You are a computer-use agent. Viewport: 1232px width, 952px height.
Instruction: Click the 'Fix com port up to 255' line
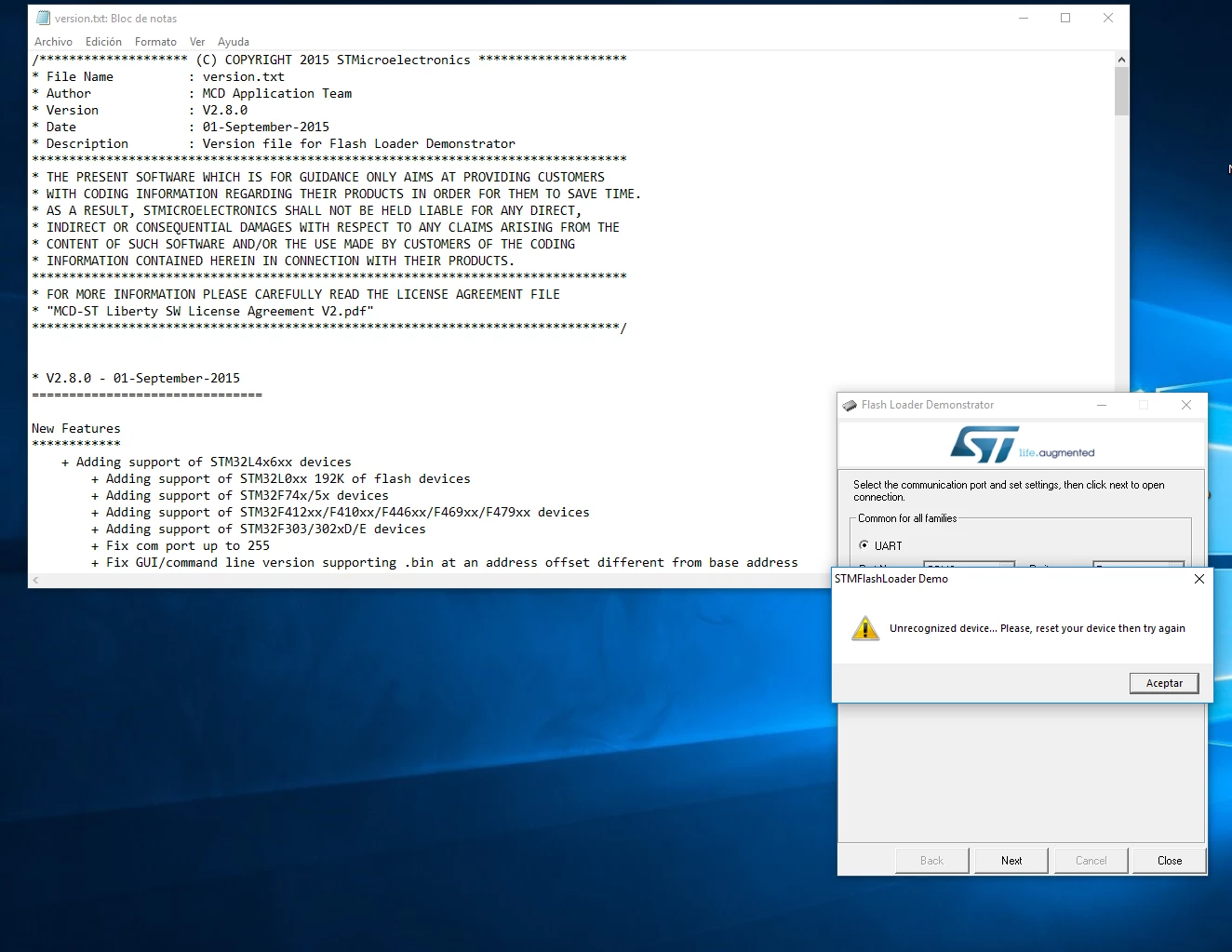[181, 545]
